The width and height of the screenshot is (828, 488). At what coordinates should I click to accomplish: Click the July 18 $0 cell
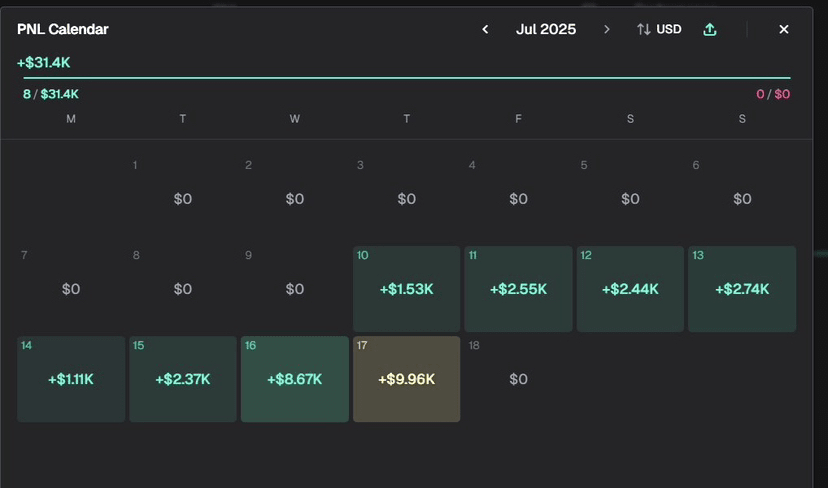pyautogui.click(x=518, y=379)
